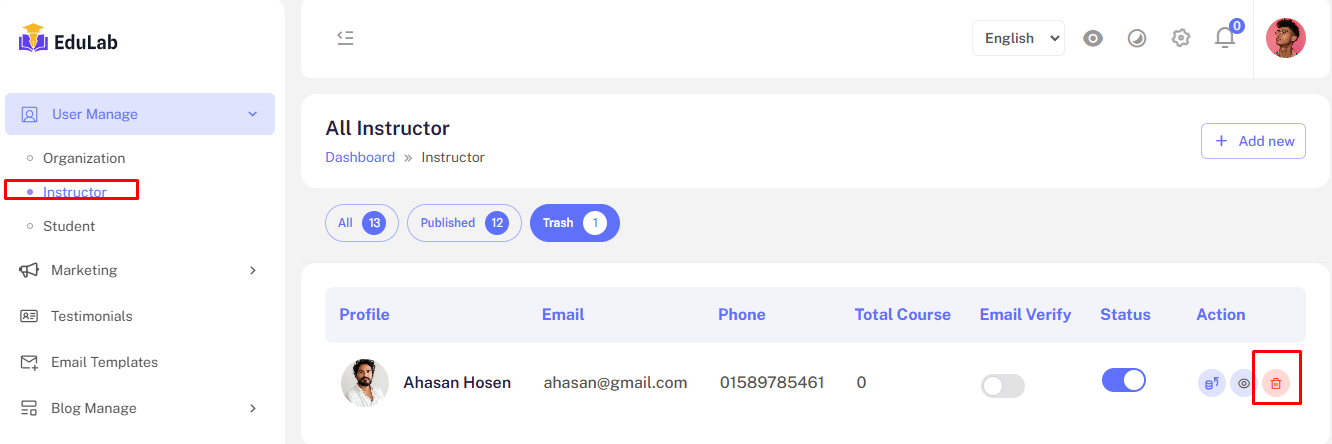This screenshot has height=444, width=1332.
Task: Expand the Marketing submenu
Action: 252,270
